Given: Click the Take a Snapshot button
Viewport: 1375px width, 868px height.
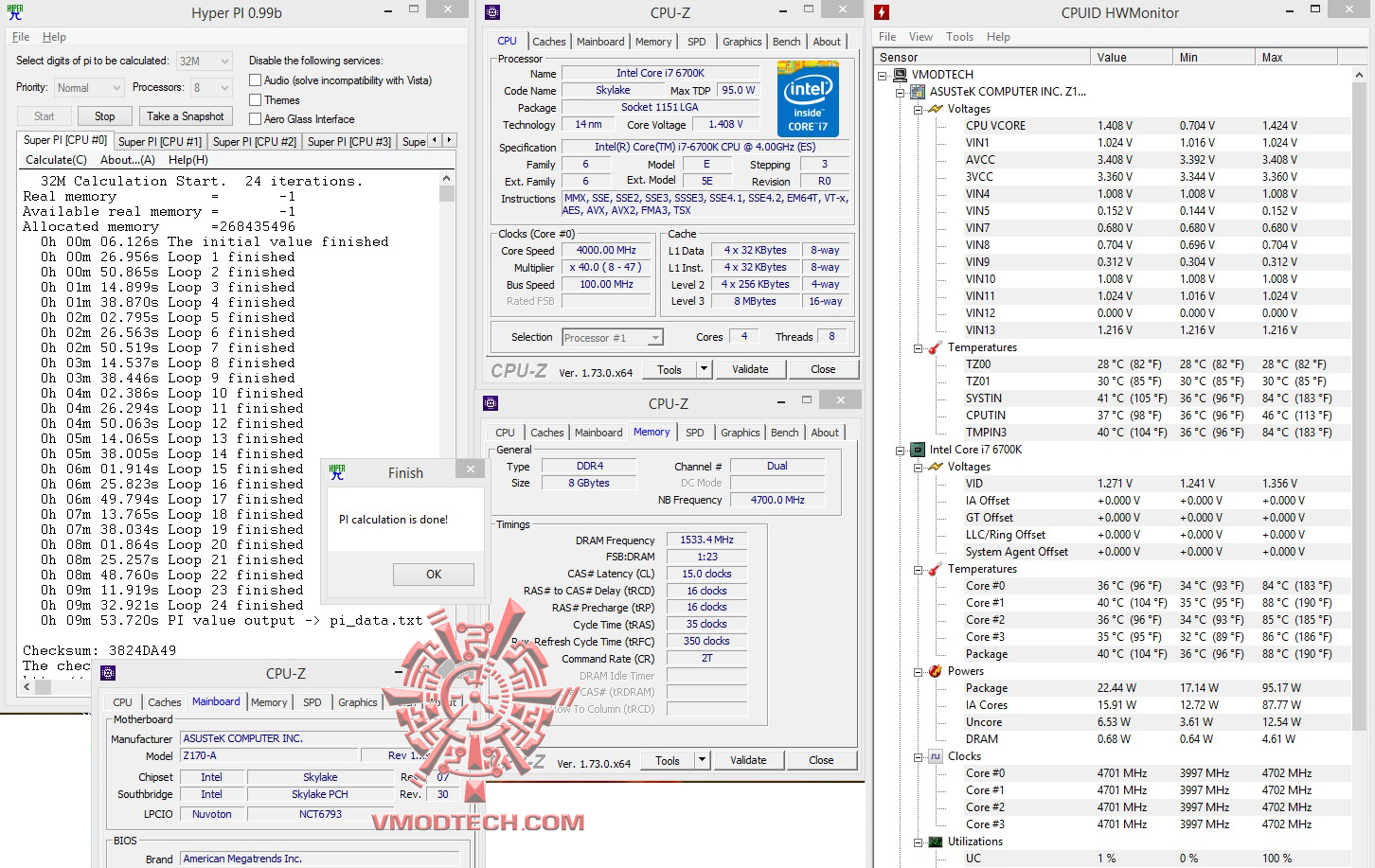Looking at the screenshot, I should coord(186,116).
